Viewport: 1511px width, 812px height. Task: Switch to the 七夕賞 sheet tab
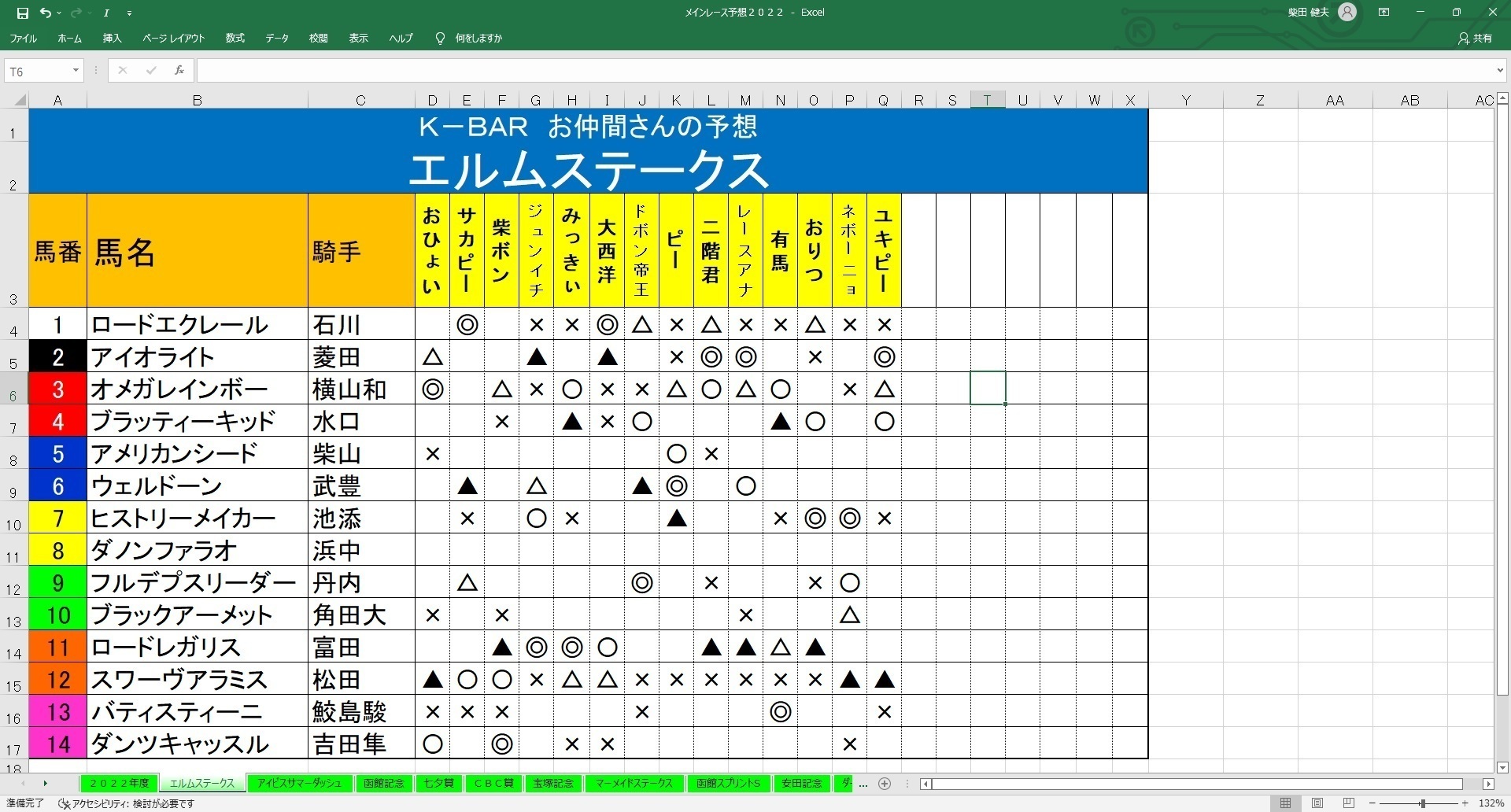click(438, 784)
